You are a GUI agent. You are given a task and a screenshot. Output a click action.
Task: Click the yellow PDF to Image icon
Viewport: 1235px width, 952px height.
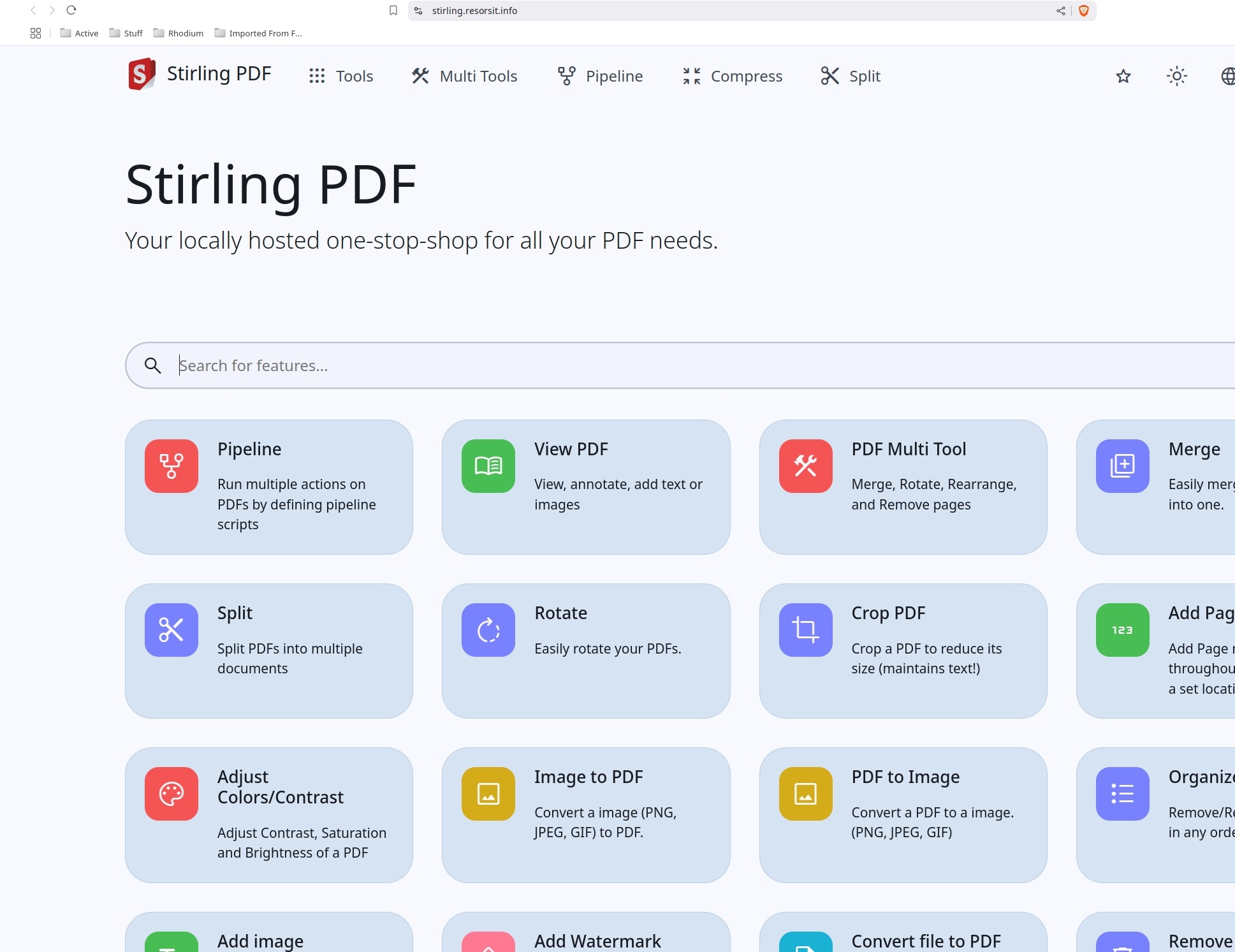click(x=806, y=794)
